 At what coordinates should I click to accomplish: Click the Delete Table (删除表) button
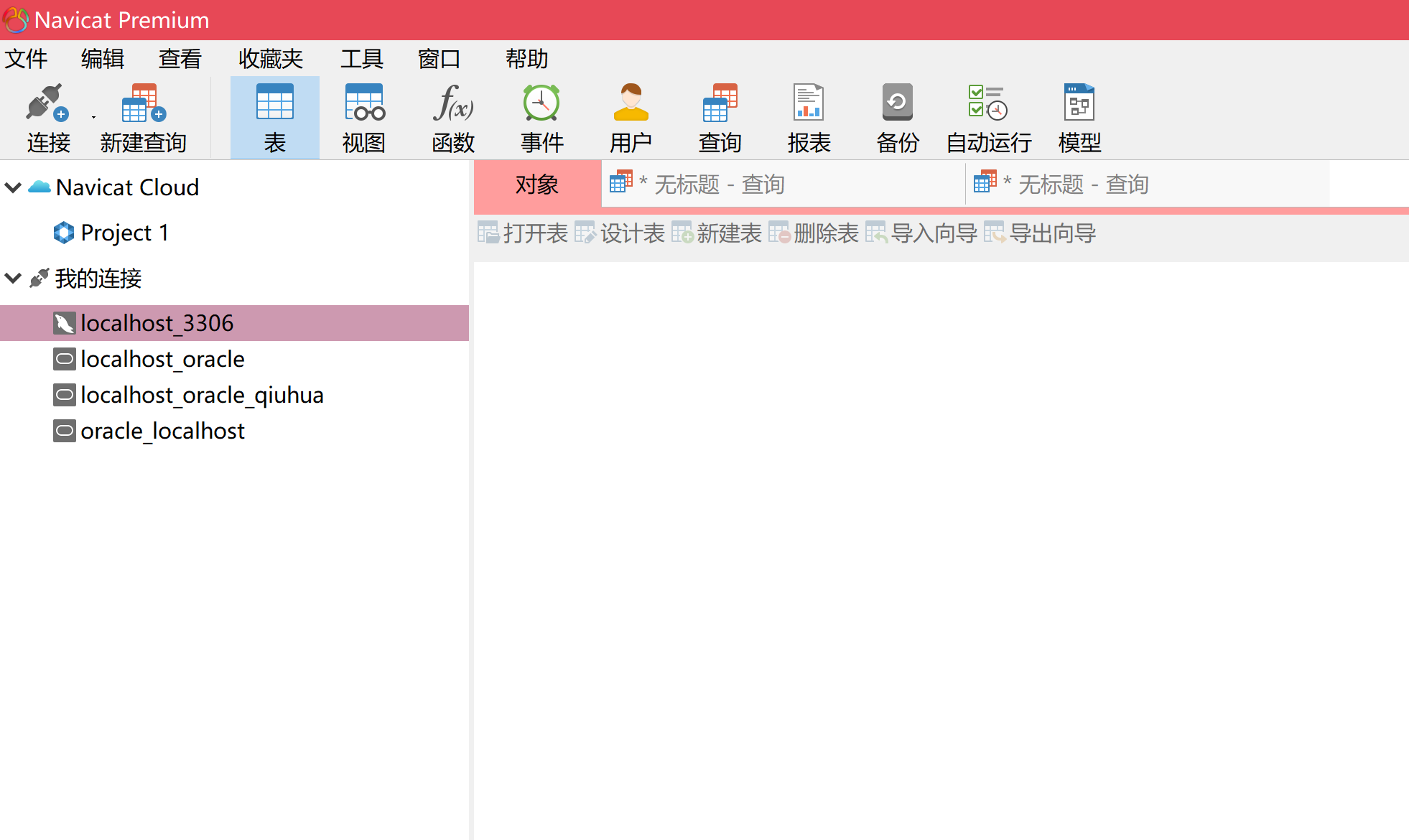814,233
